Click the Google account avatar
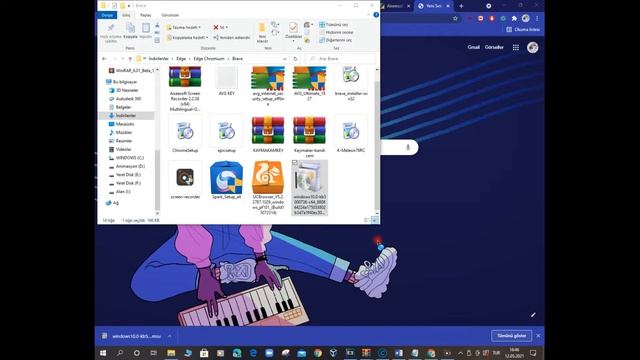 532,47
